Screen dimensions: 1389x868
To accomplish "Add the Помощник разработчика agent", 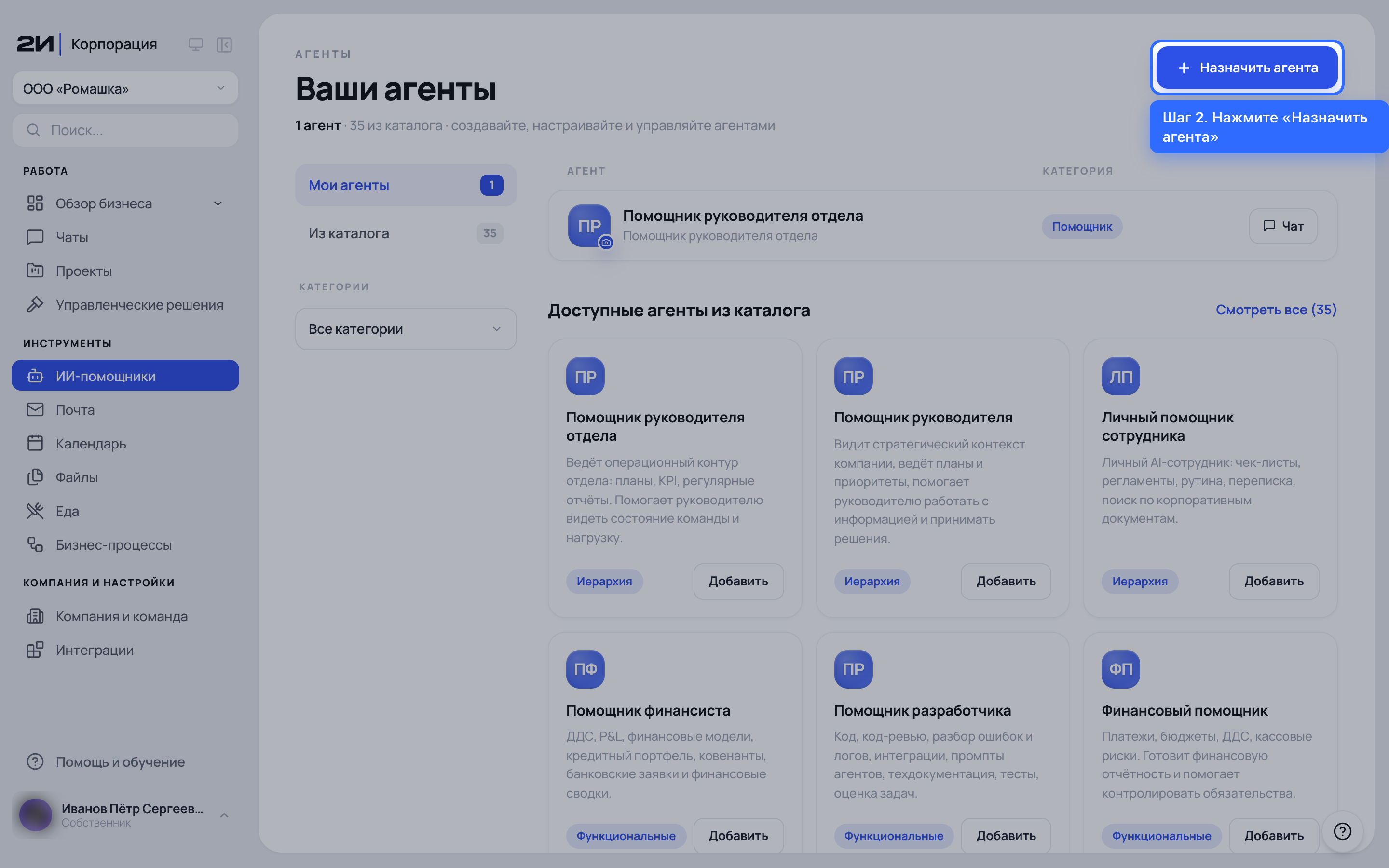I will 1006,835.
